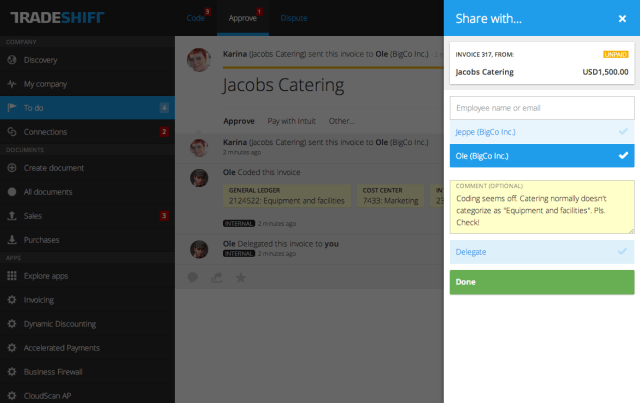The image size is (640, 403).
Task: Click the Cost Center 7433: Marketing tag
Action: (390, 196)
